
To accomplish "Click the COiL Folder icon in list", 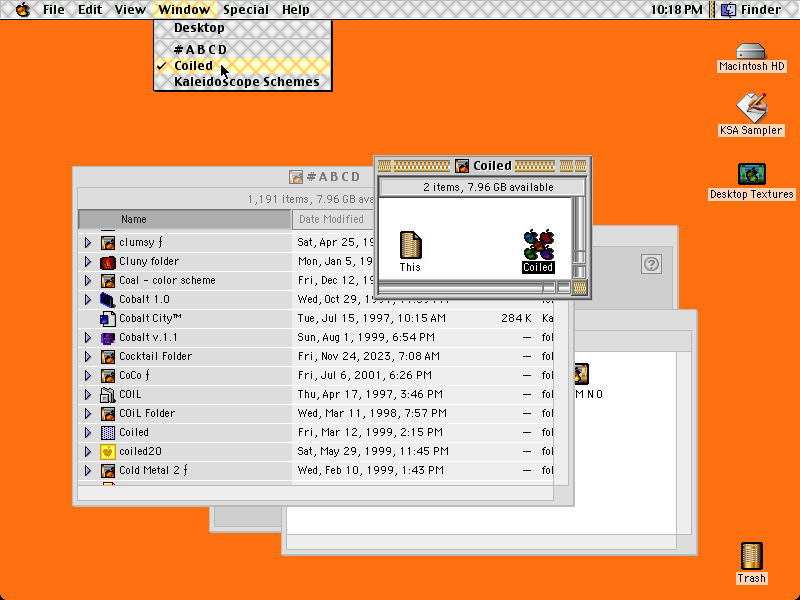I will click(108, 413).
